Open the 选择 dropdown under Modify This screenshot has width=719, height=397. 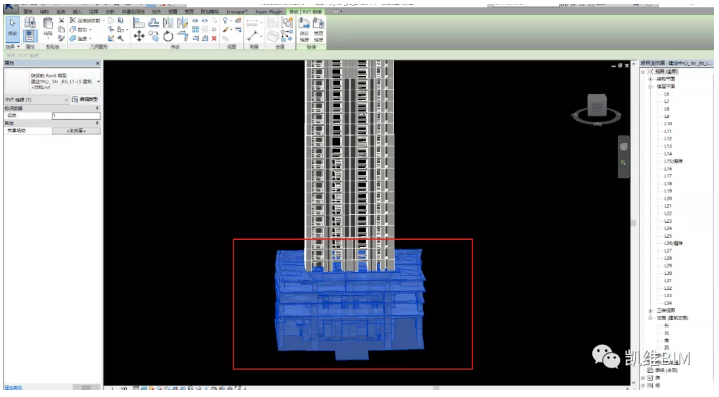[12, 47]
